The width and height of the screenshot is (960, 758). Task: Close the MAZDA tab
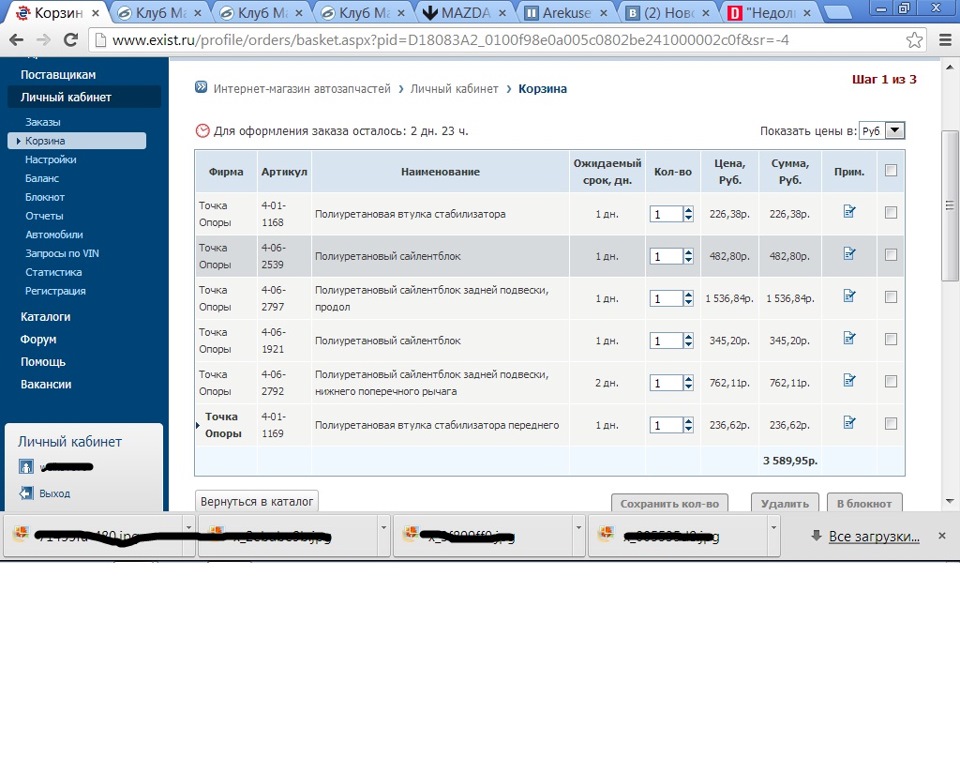[x=502, y=13]
